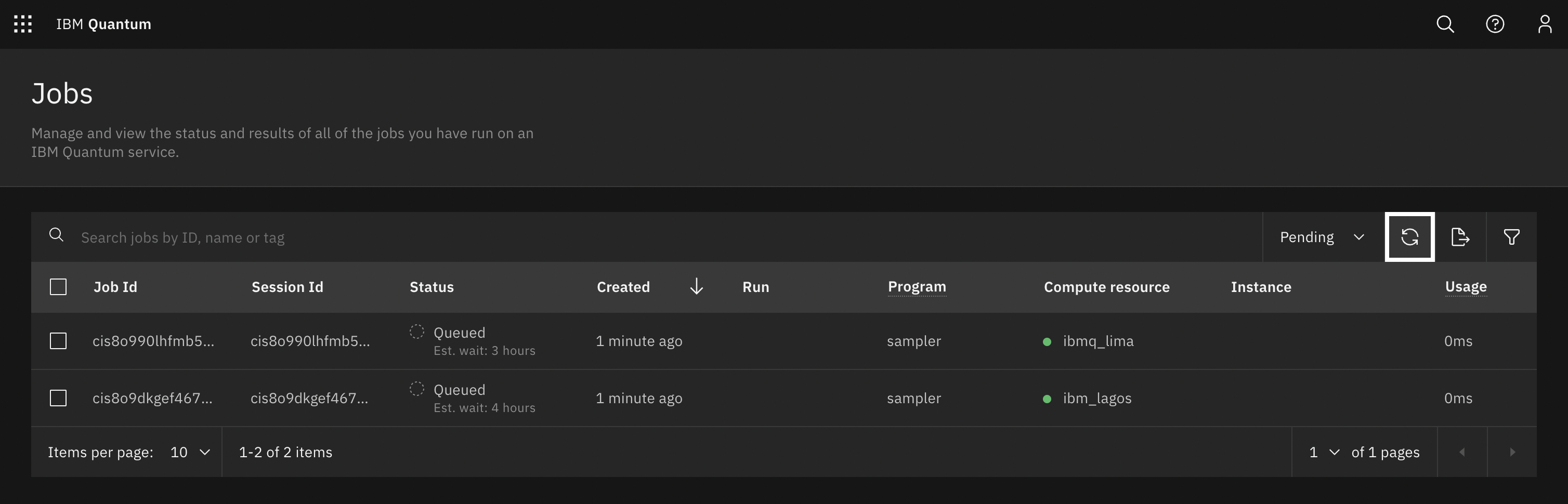Click the top-right search magnifier icon
Screen dimensions: 1568x504
click(1445, 24)
